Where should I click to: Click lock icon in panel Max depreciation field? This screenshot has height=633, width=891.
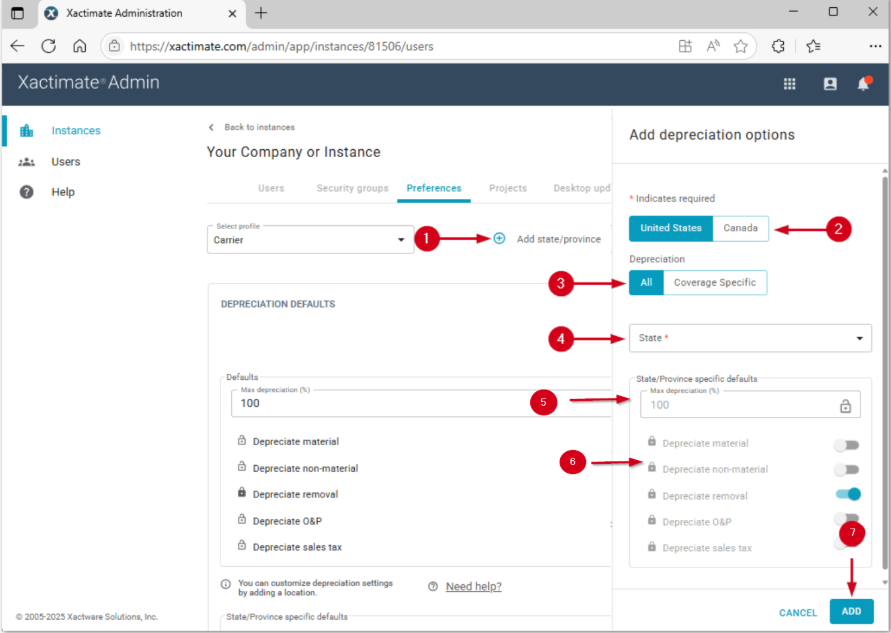(846, 406)
